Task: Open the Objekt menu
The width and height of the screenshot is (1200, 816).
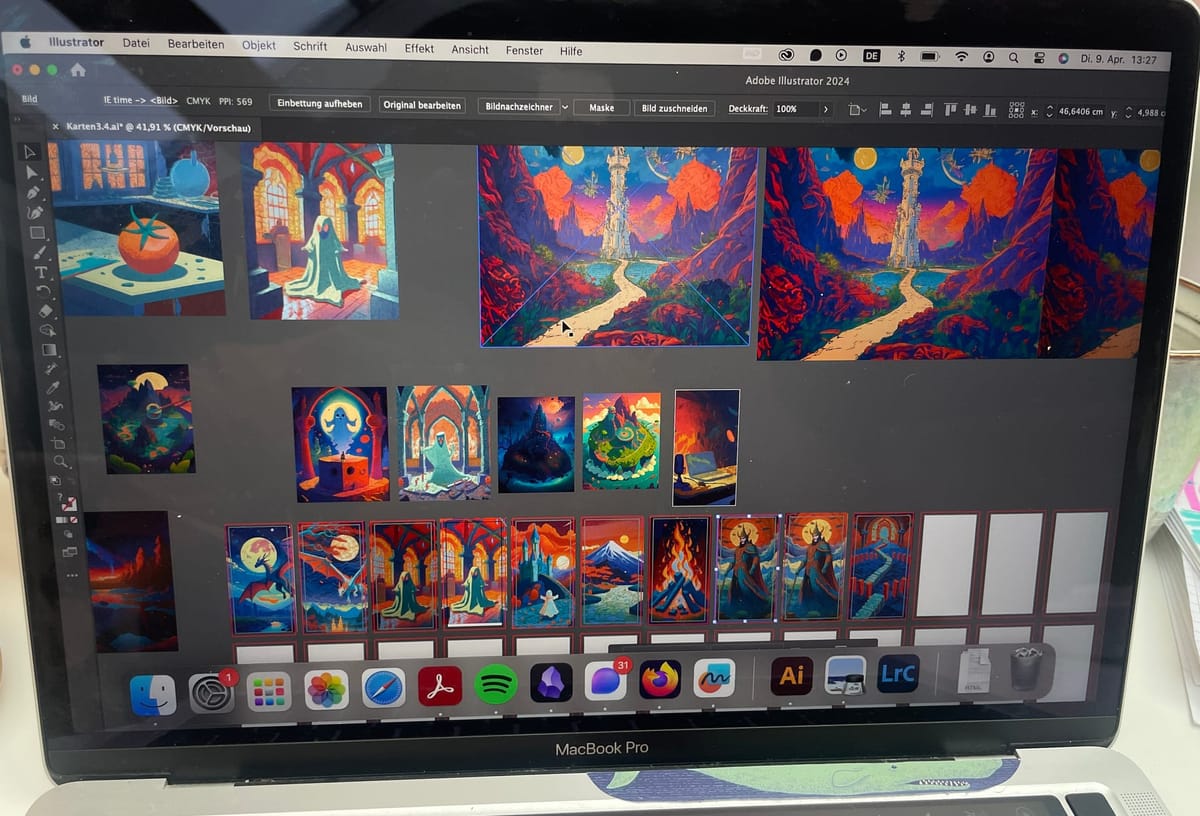Action: pos(259,46)
